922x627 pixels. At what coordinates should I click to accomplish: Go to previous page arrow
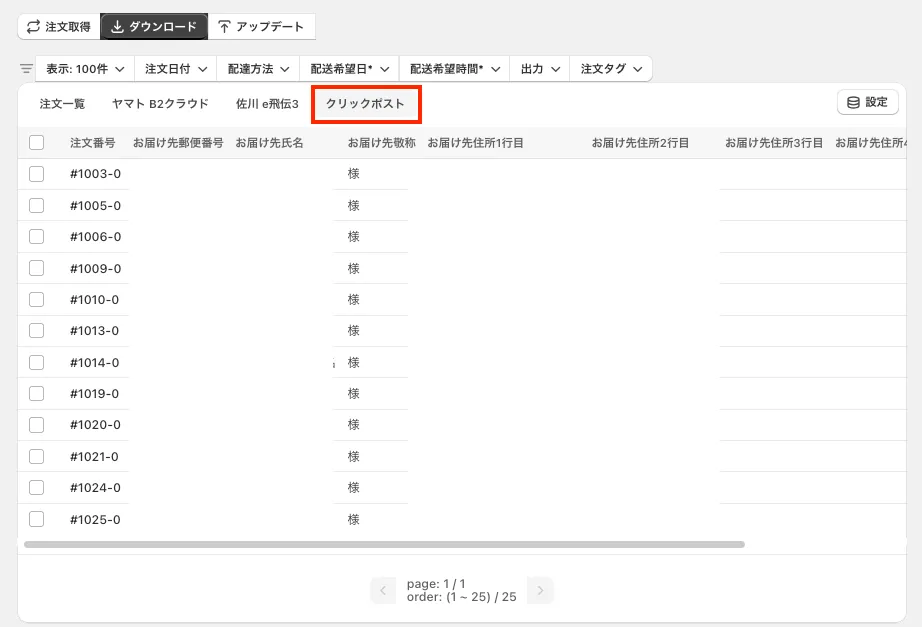(x=383, y=591)
